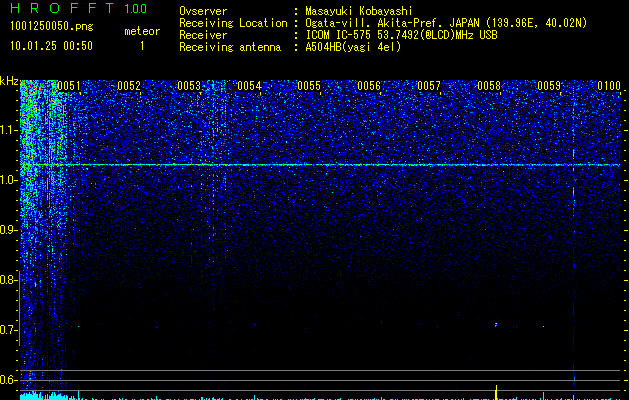Select the Ogata-vill. Akita-Pref. JAPAN location text
The height and width of the screenshot is (400, 629).
446,23
